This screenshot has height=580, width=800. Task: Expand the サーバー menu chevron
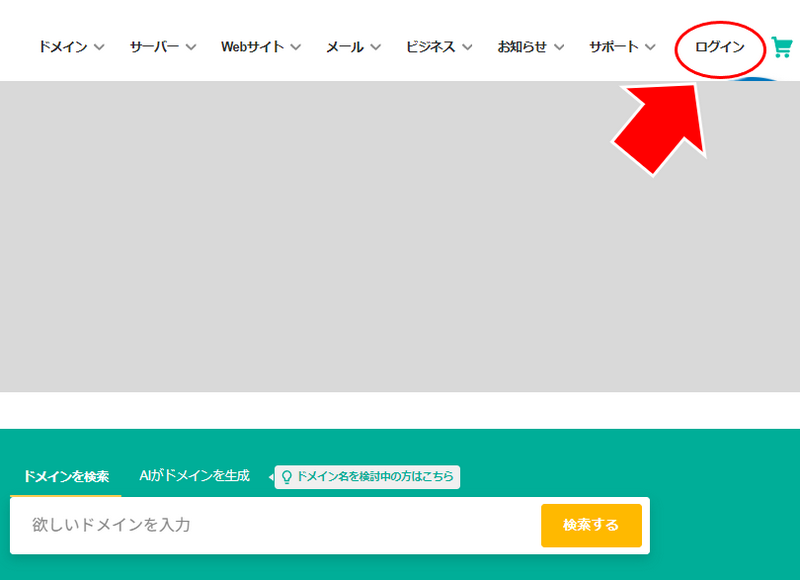click(191, 47)
